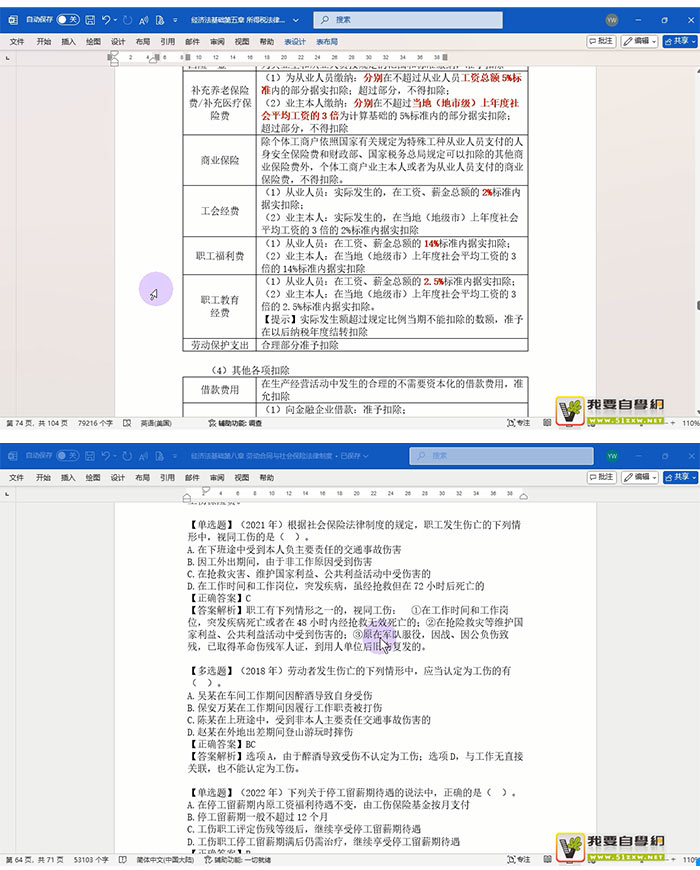Open the Undo history dropdown arrow, lower window
The height and width of the screenshot is (870, 700).
[115, 456]
